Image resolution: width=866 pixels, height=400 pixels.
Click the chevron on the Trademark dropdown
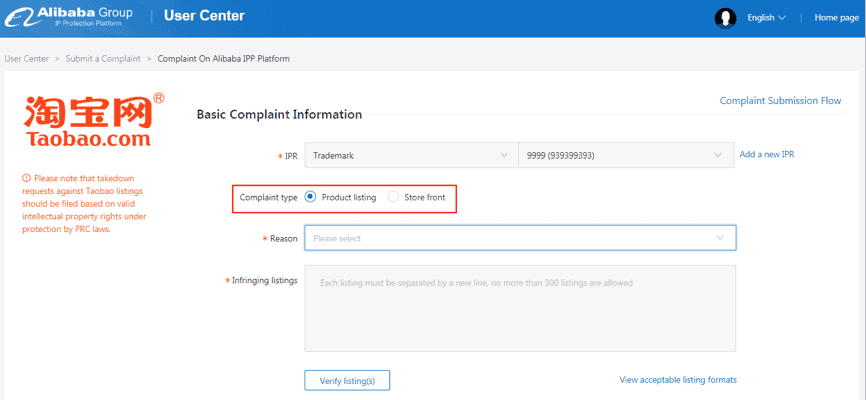(x=504, y=155)
